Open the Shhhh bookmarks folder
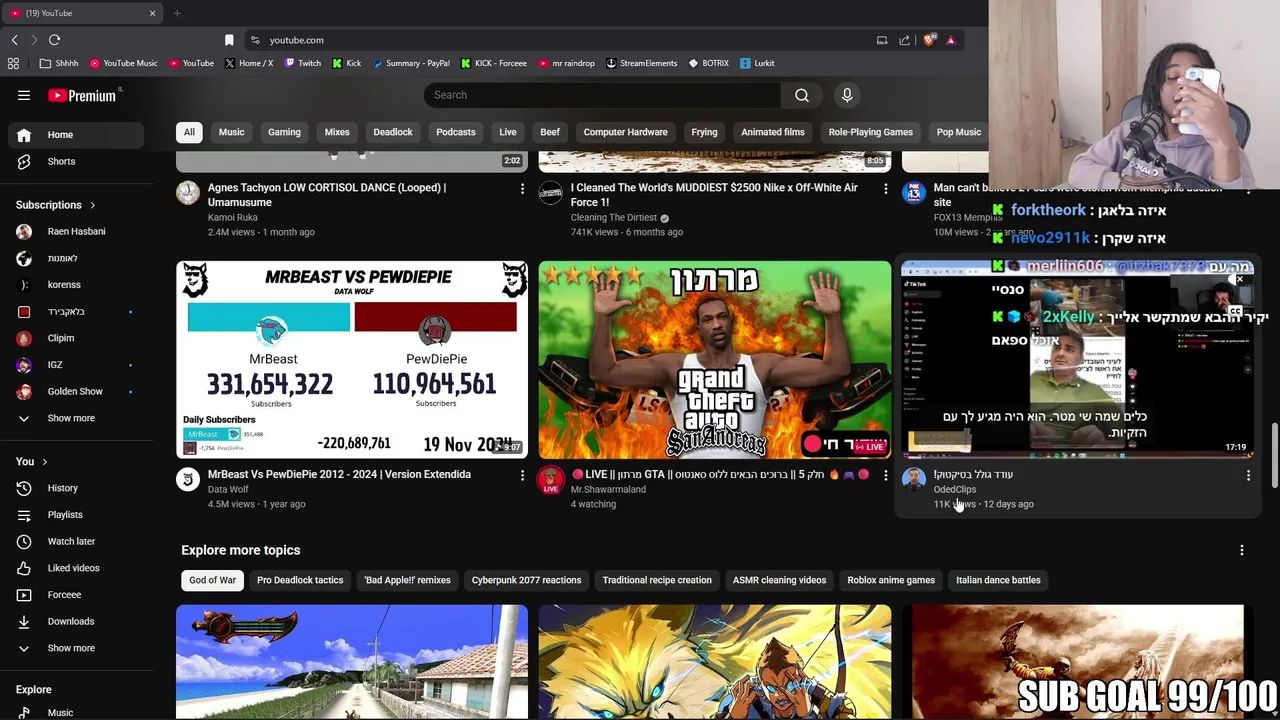The image size is (1280, 720). click(x=59, y=63)
